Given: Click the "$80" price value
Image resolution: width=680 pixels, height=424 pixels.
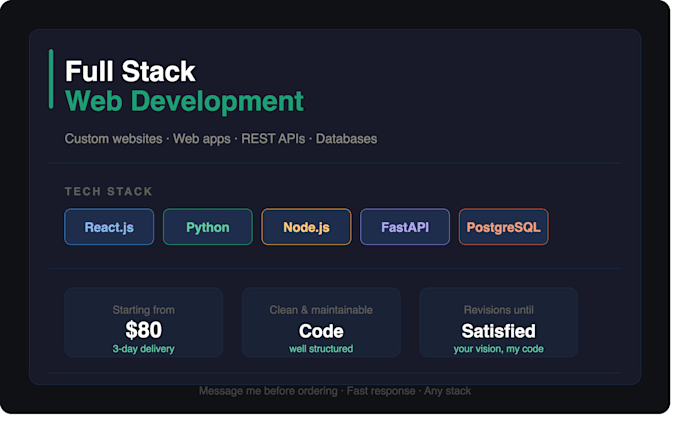Looking at the screenshot, I should click(144, 330).
